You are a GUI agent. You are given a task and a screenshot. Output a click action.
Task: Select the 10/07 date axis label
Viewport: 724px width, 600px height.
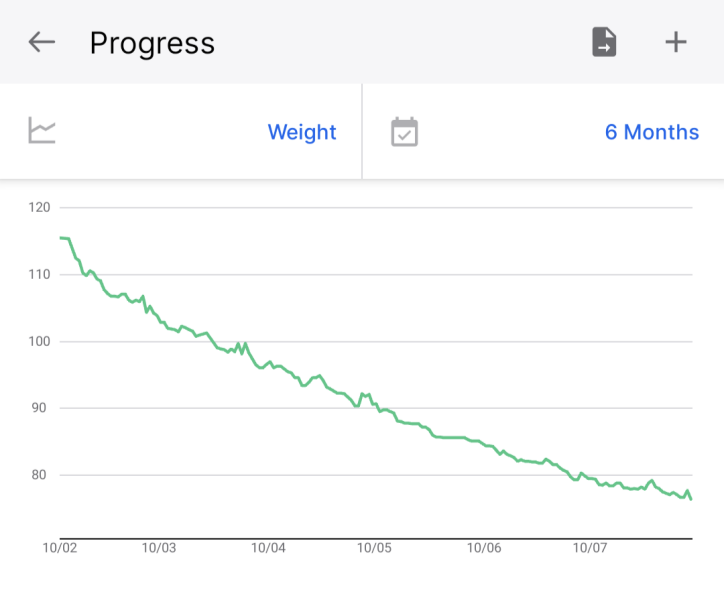pos(590,548)
